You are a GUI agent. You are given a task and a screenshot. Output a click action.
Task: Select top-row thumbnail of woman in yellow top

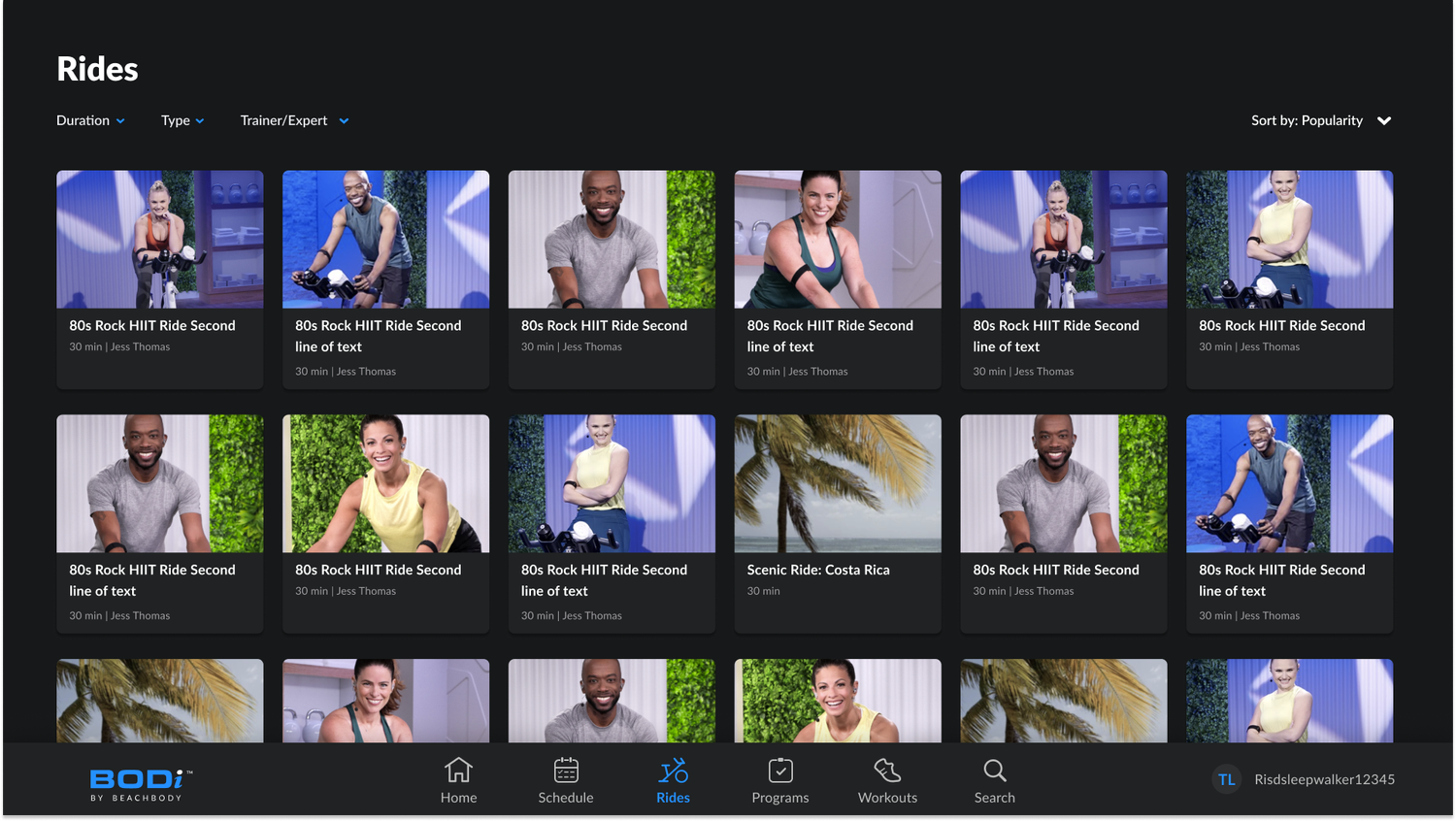tap(1290, 240)
